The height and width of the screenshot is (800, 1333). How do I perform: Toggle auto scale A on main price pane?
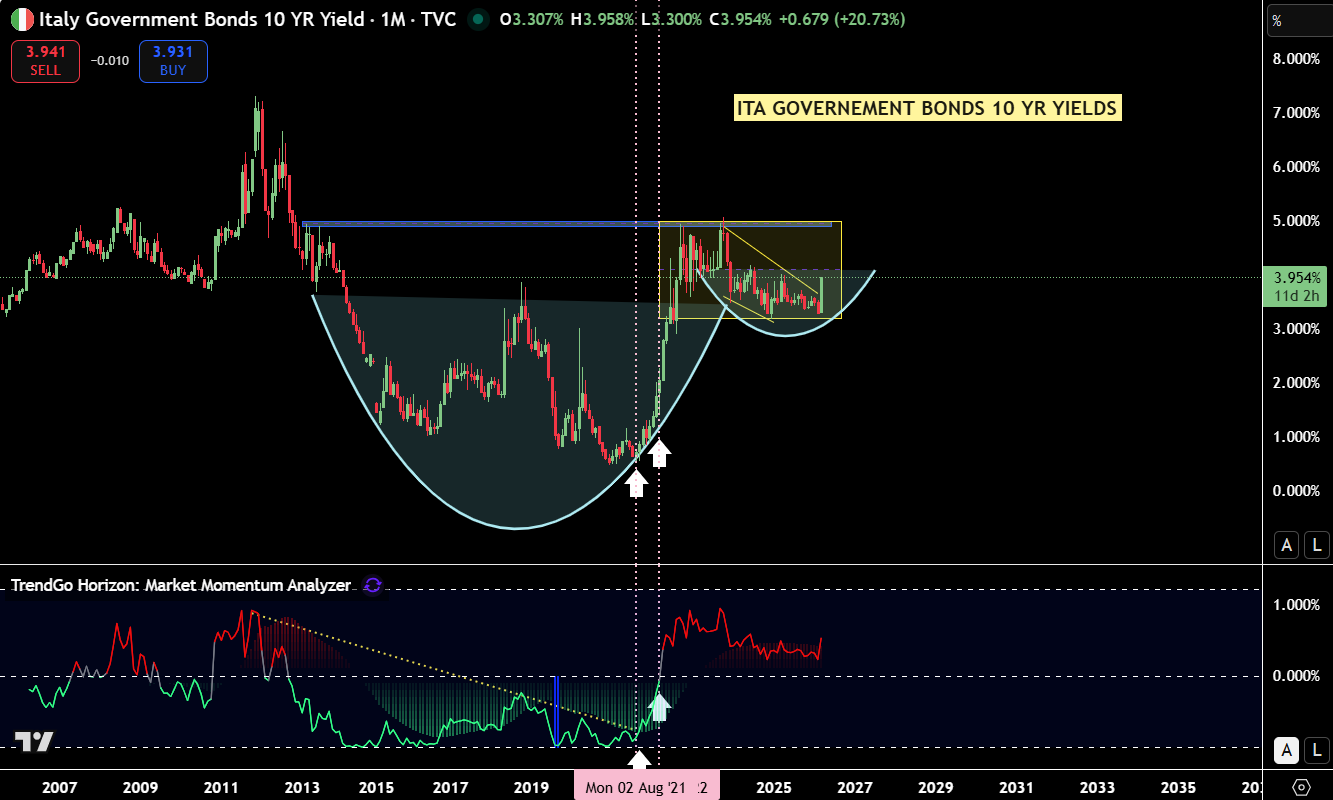click(1286, 545)
